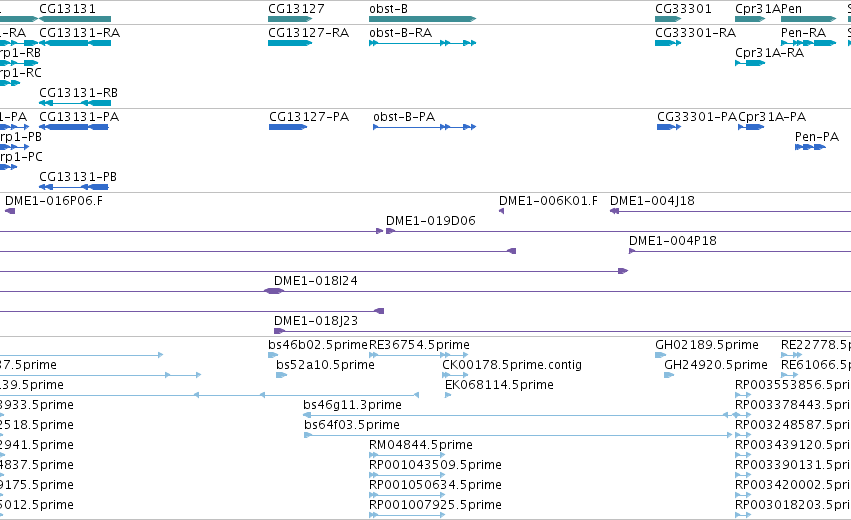Select the CG13131-PA protein feature

pyautogui.click(x=74, y=127)
